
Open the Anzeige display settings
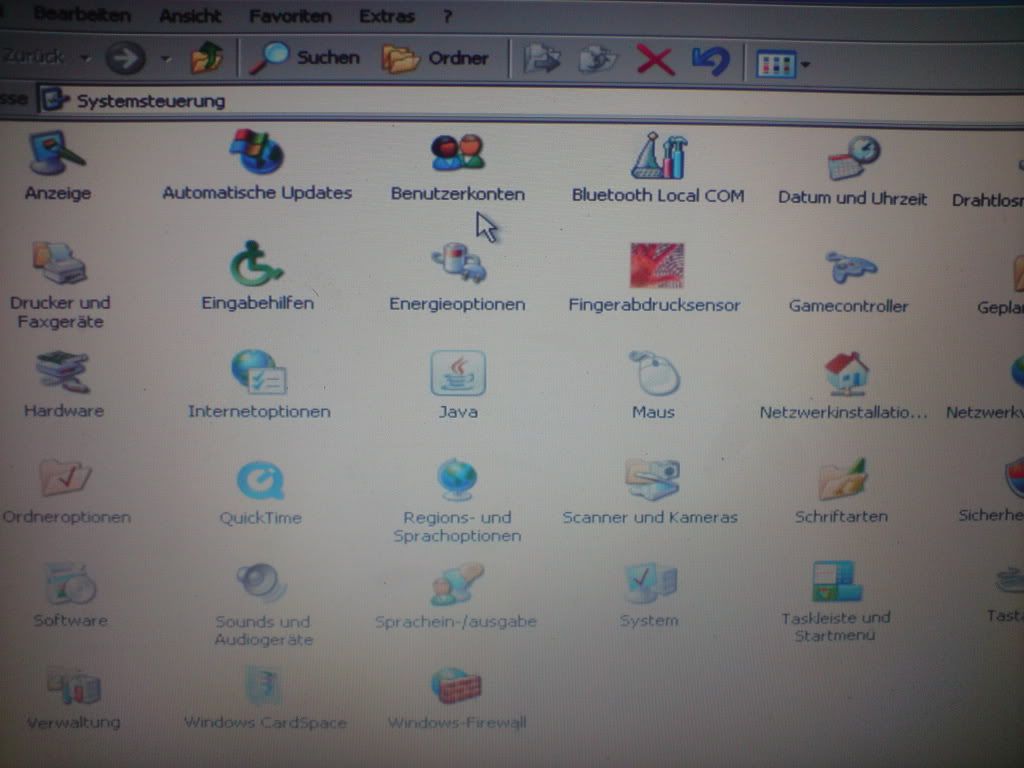click(x=57, y=166)
